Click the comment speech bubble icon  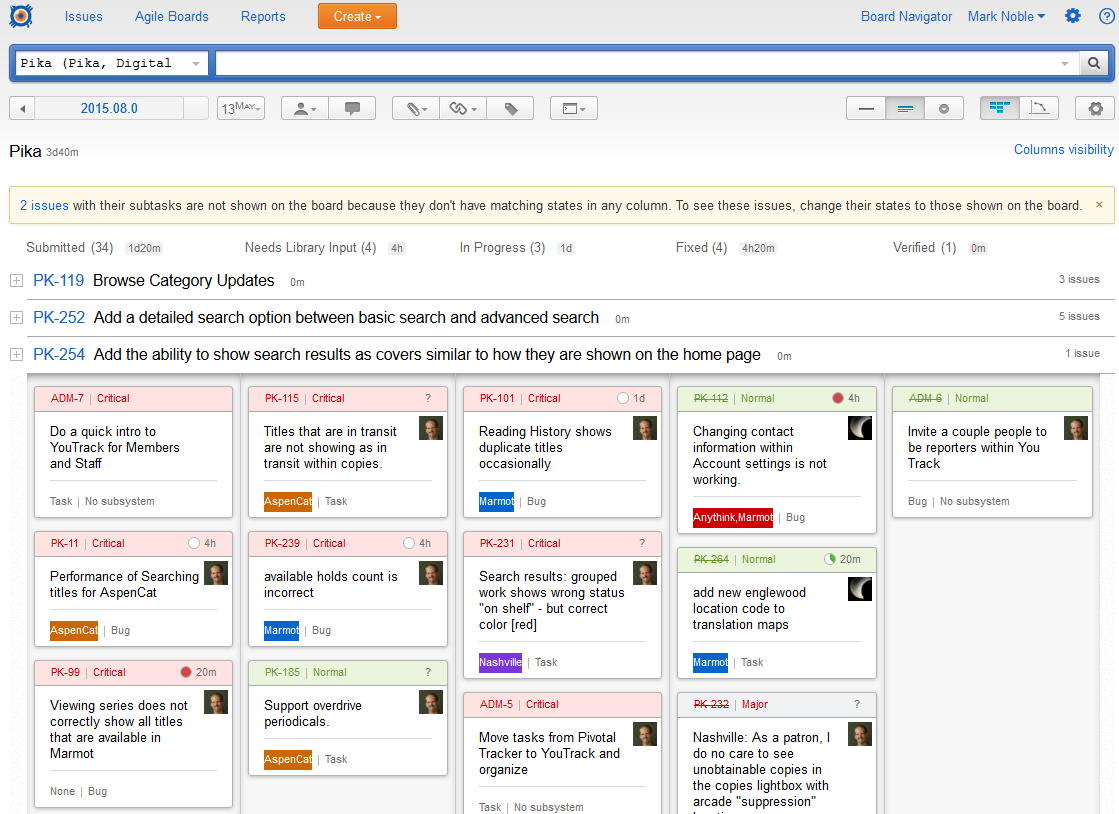coord(353,108)
